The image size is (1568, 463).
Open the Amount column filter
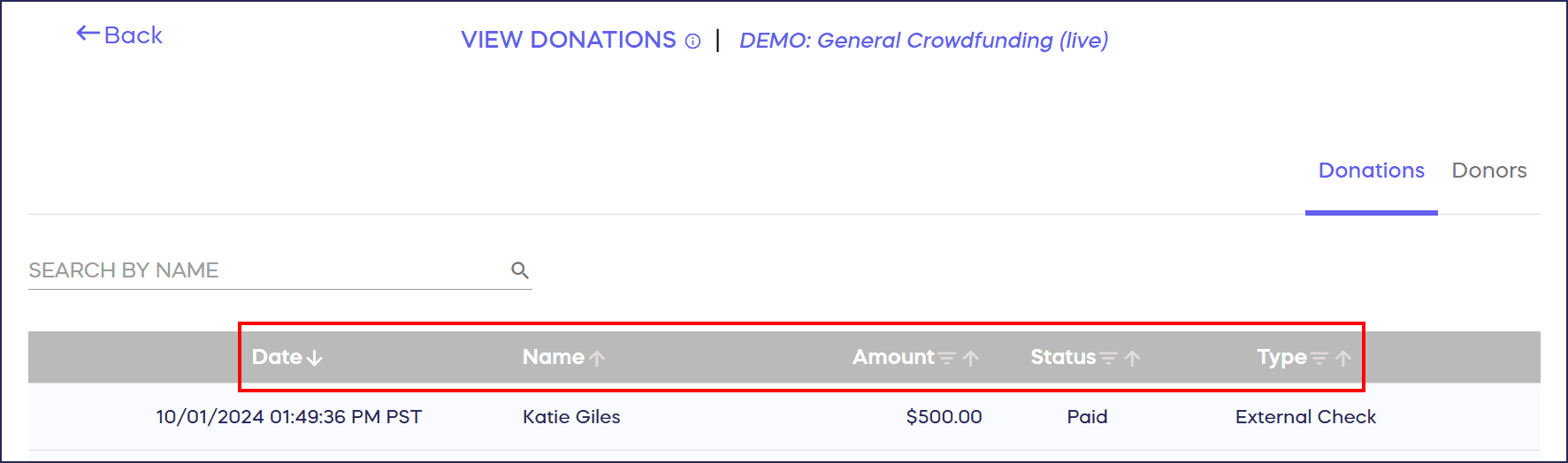(947, 358)
